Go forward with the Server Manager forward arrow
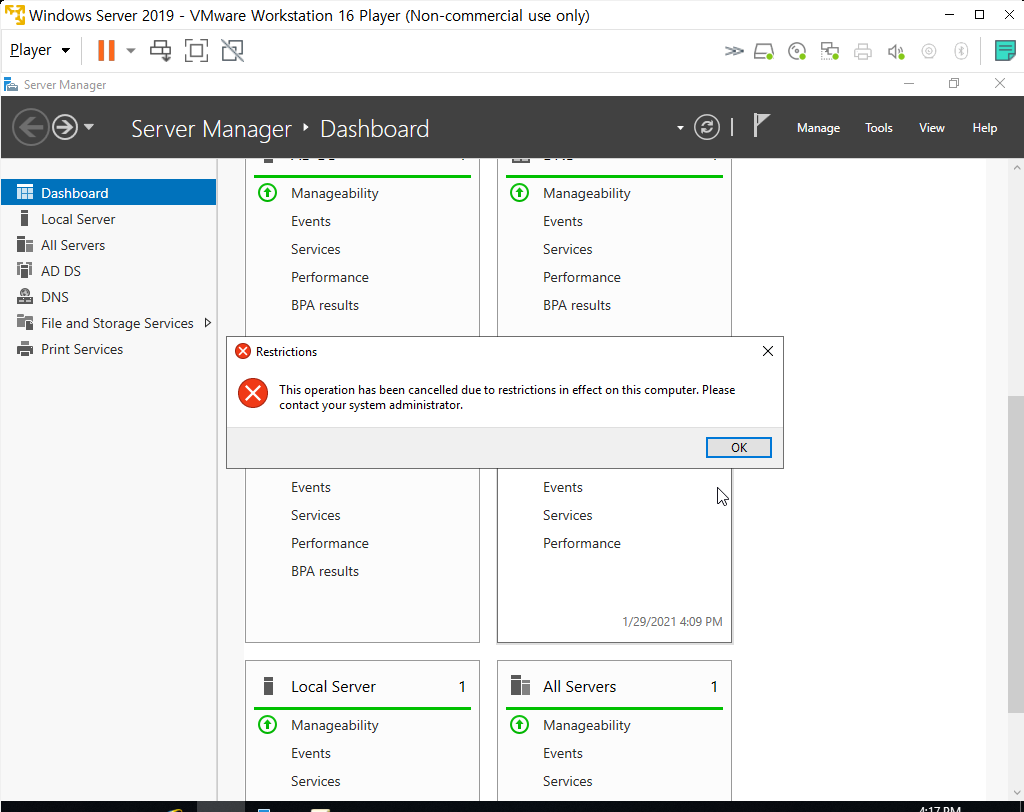The width and height of the screenshot is (1024, 812). click(65, 127)
